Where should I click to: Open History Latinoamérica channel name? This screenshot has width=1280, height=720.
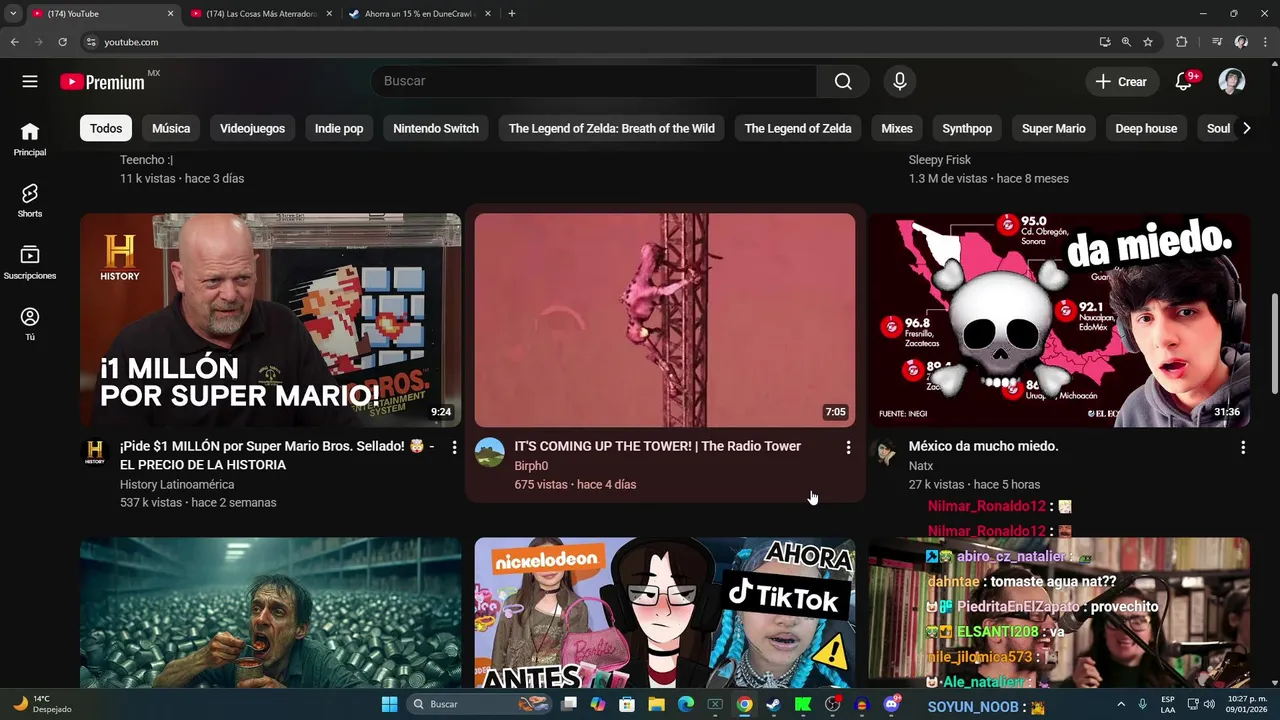[x=177, y=485]
